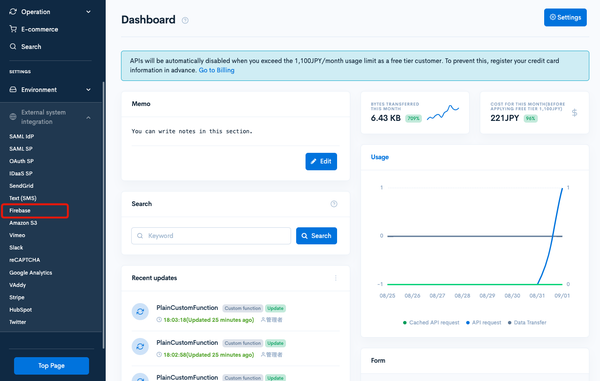Click the External system integration globe icon
Screen dimensions: 600x381
(13, 117)
